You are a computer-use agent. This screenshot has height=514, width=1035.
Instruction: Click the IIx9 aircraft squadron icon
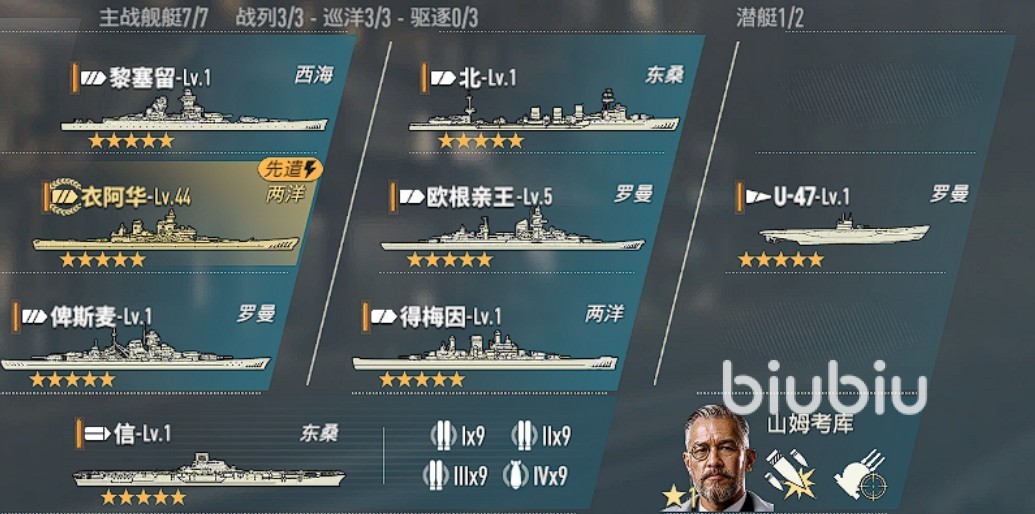click(523, 435)
